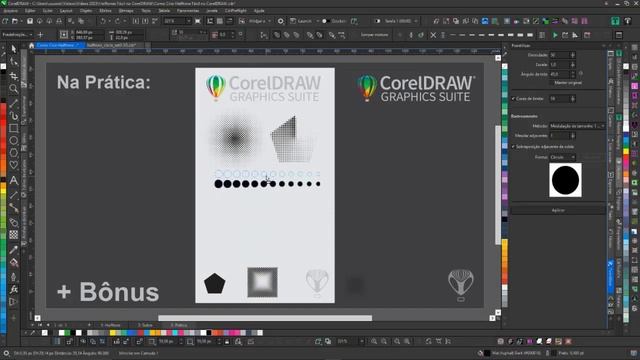640x360 pixels.
Task: Open the Ferramentas menu
Action: (188, 11)
